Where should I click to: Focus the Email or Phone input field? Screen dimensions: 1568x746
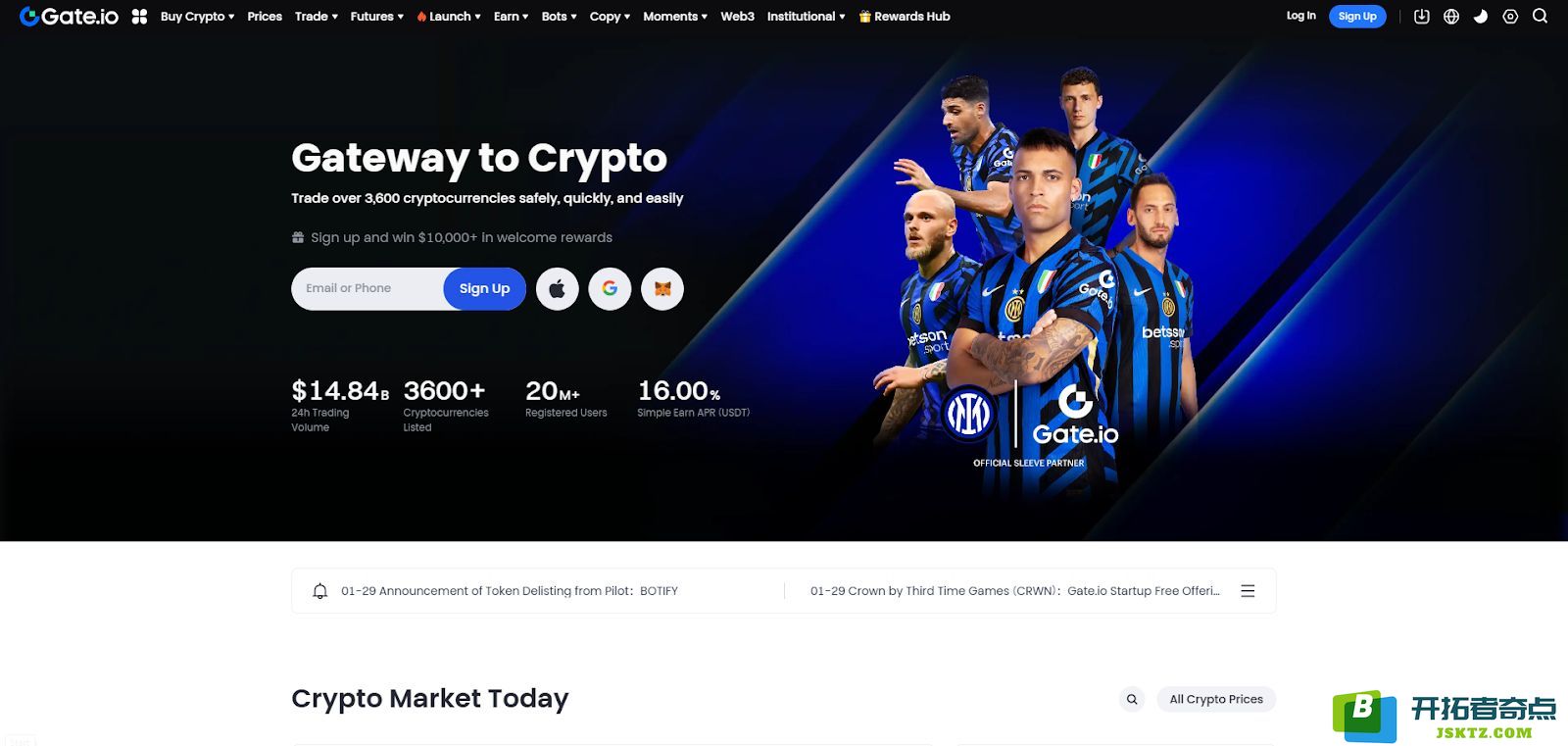[367, 289]
